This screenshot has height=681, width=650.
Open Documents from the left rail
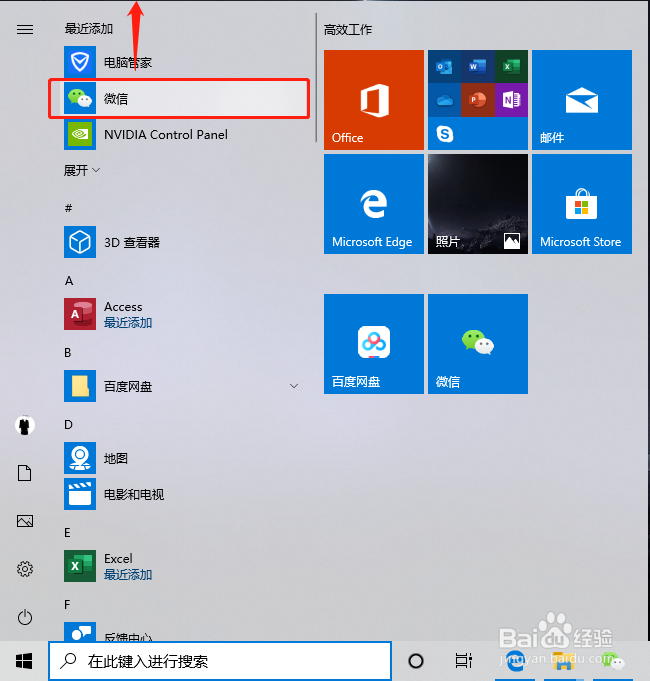(x=25, y=473)
